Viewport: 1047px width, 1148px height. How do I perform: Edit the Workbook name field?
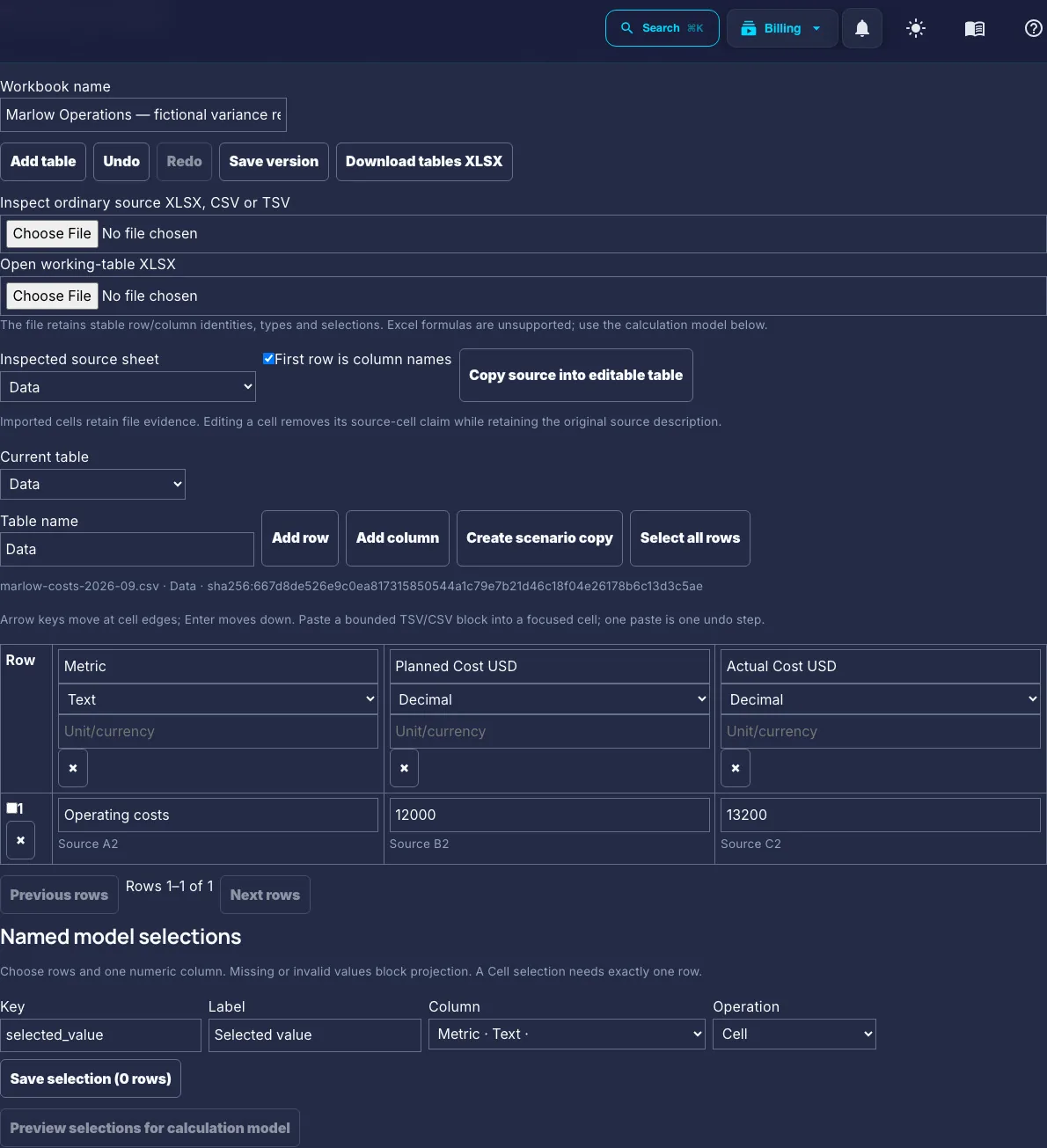[x=143, y=114]
